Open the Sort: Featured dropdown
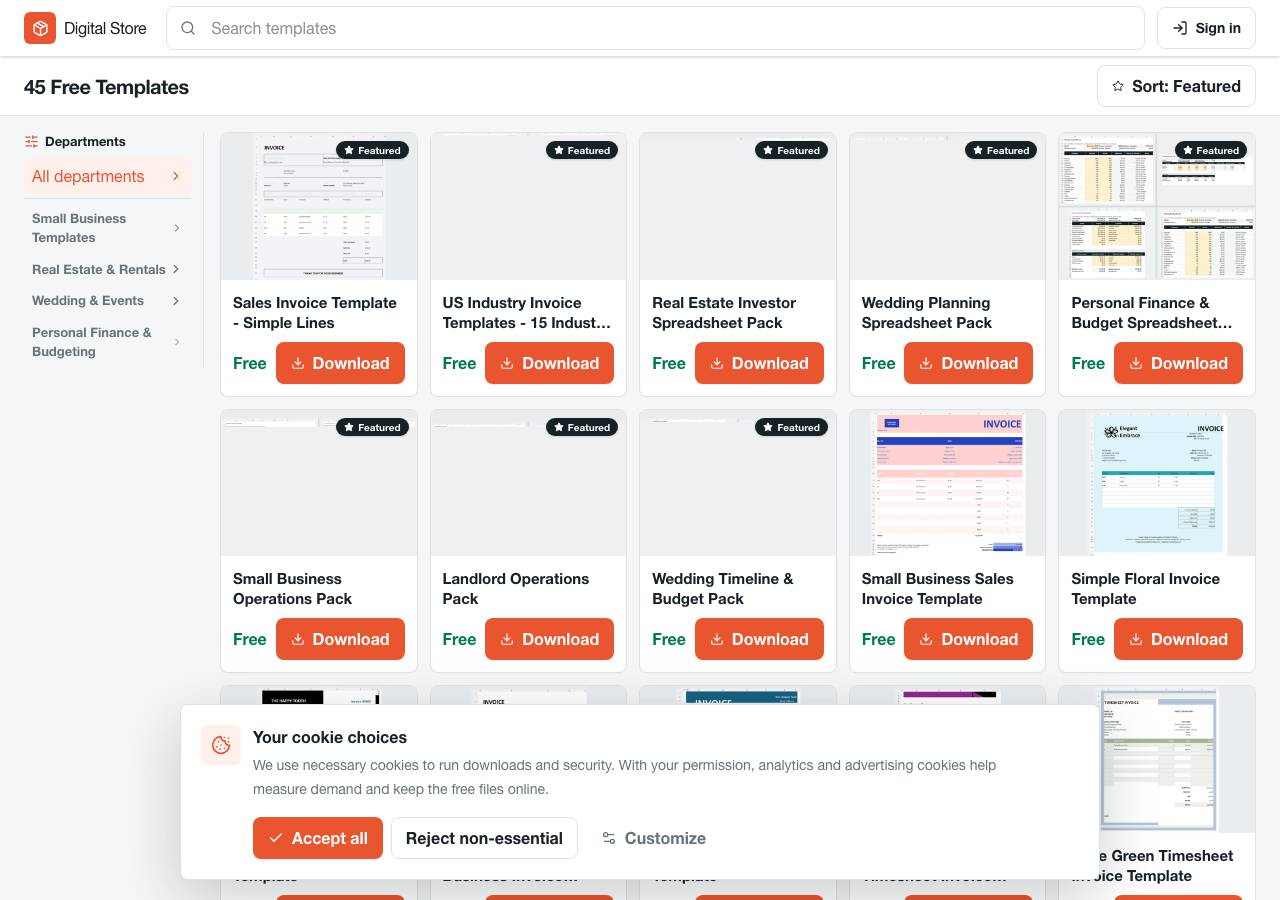1280x900 pixels. (x=1176, y=86)
